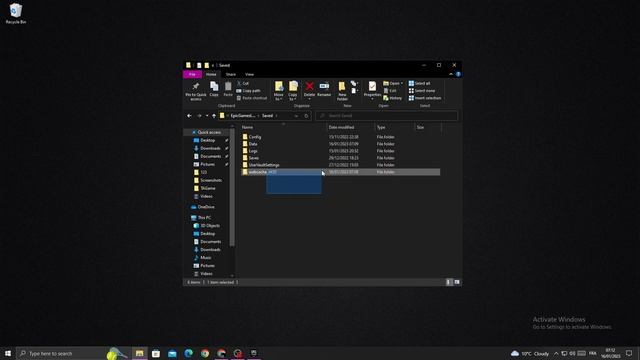Switch to the View ribbon tab
Viewport: 640px width, 360px height.
point(249,74)
